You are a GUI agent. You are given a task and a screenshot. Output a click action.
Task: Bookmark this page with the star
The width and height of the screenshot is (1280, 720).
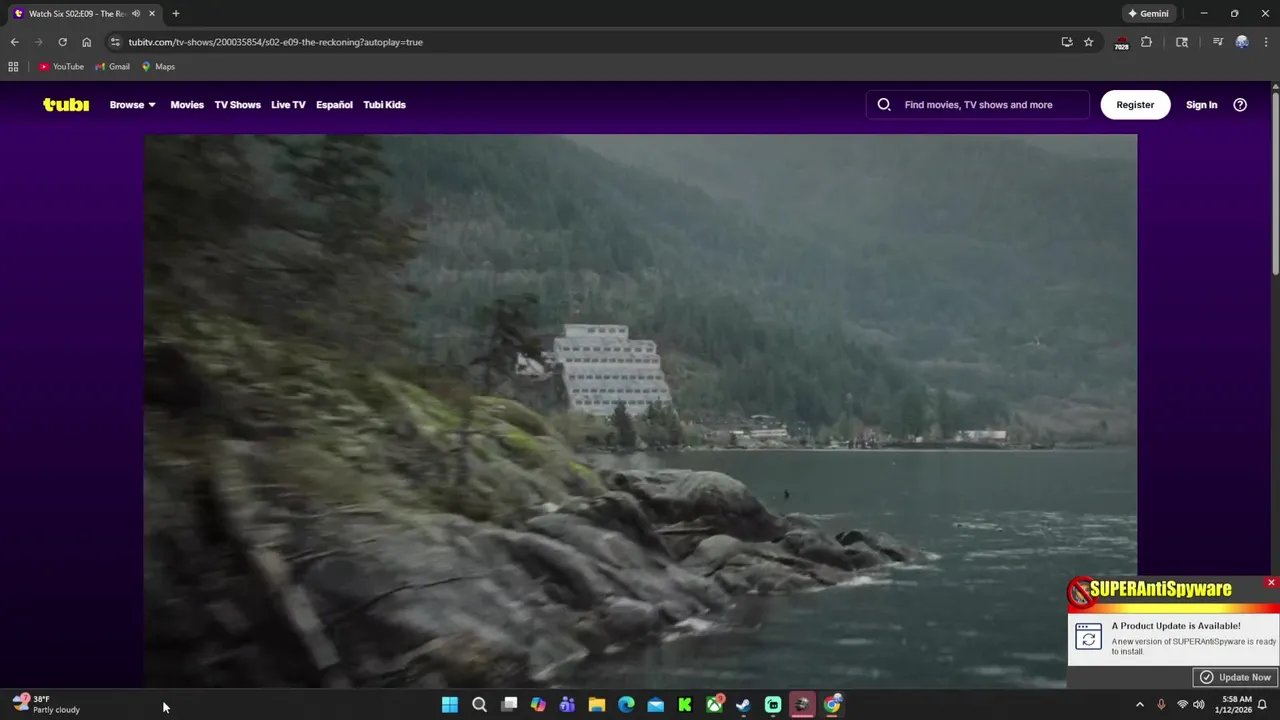(x=1089, y=42)
